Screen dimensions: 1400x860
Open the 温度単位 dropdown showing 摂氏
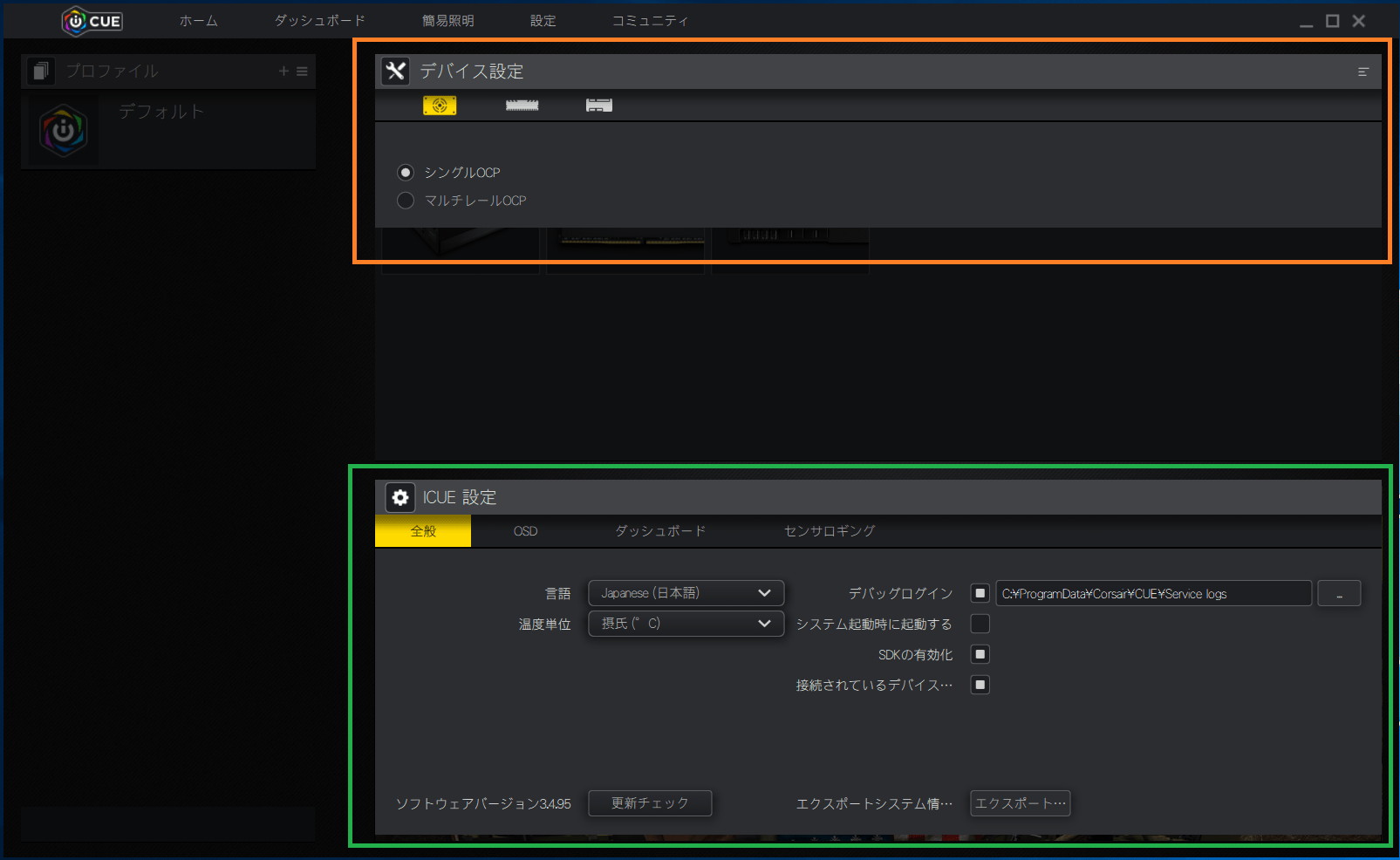(x=686, y=624)
